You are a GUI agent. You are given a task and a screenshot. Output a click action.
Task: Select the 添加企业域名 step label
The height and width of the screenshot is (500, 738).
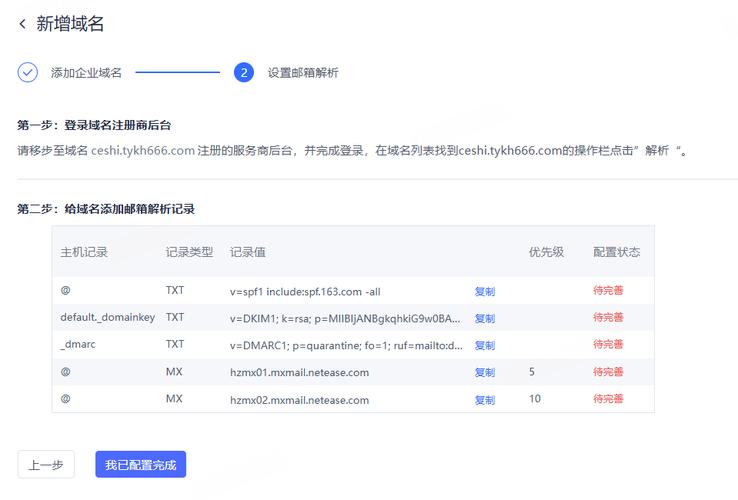[86, 73]
